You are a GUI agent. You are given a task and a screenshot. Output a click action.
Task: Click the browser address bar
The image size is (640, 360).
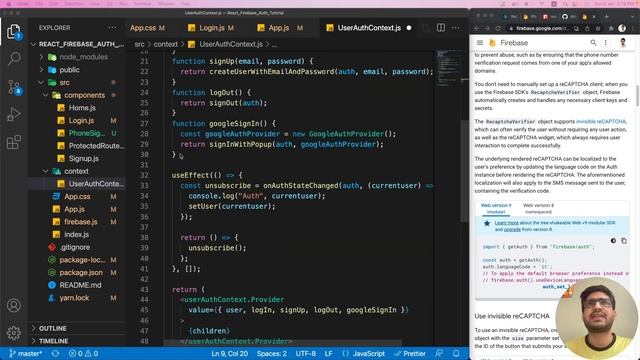(x=540, y=28)
